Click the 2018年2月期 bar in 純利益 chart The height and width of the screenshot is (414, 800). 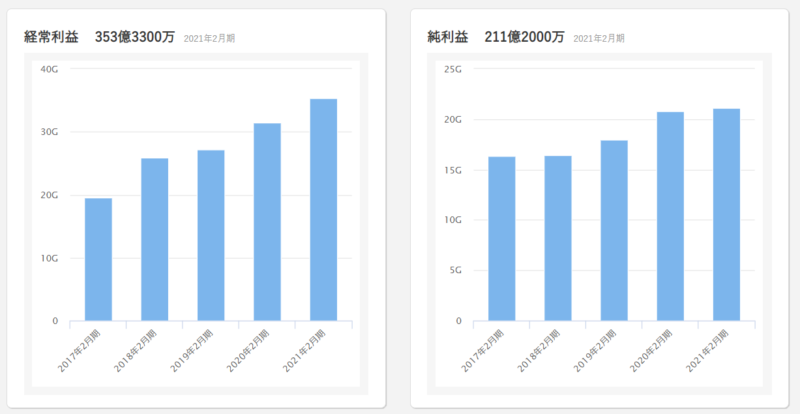click(558, 238)
